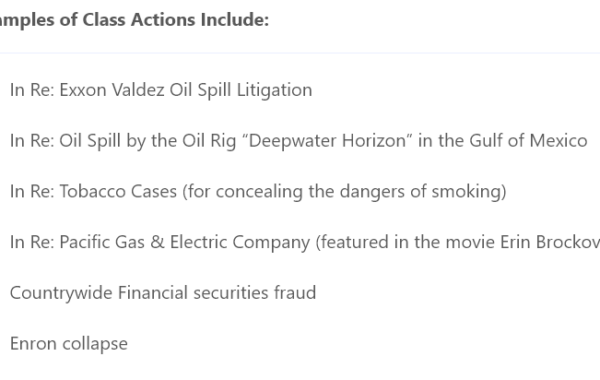Click the Enron collapse list item

(69, 344)
